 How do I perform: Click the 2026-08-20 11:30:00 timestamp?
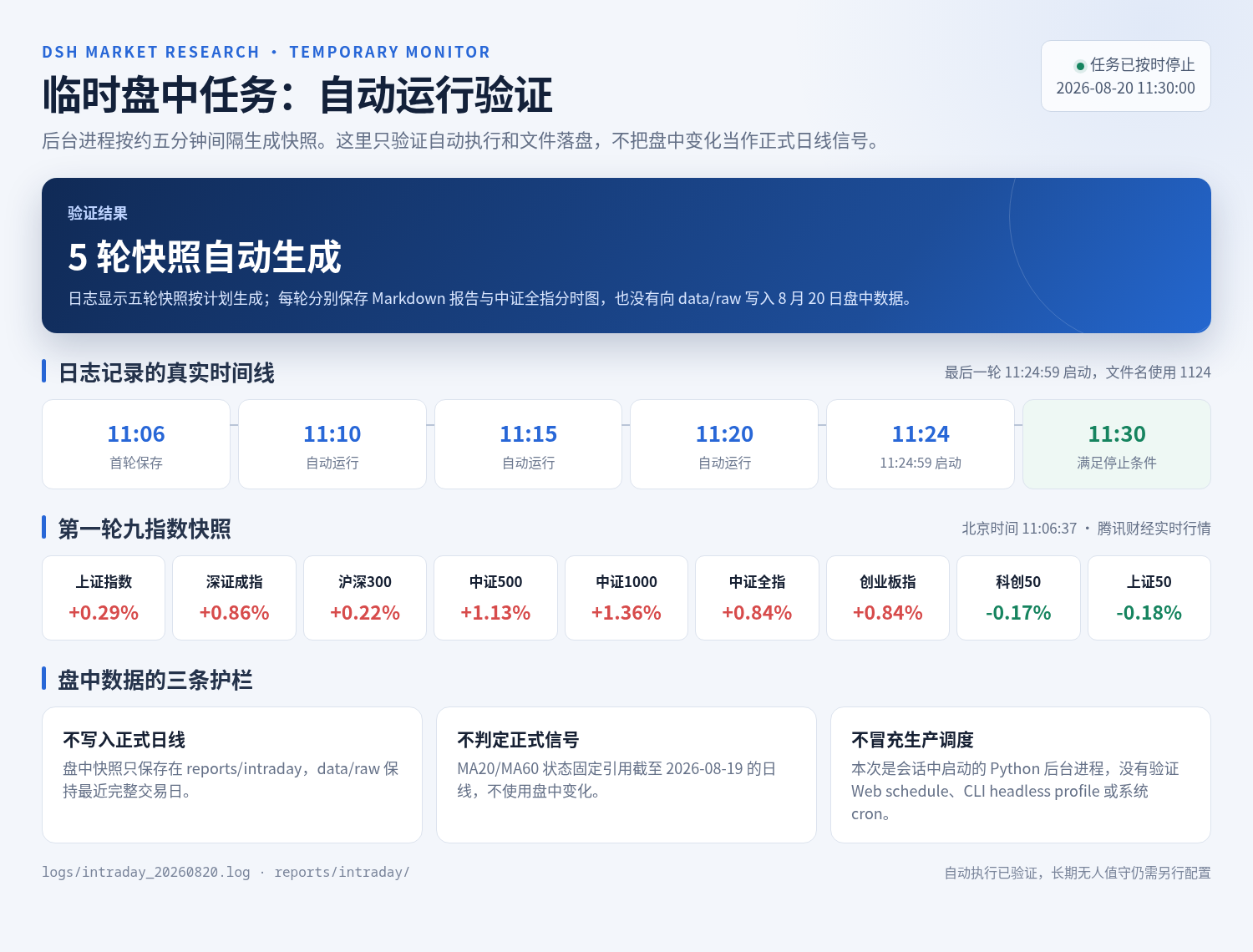1125,88
